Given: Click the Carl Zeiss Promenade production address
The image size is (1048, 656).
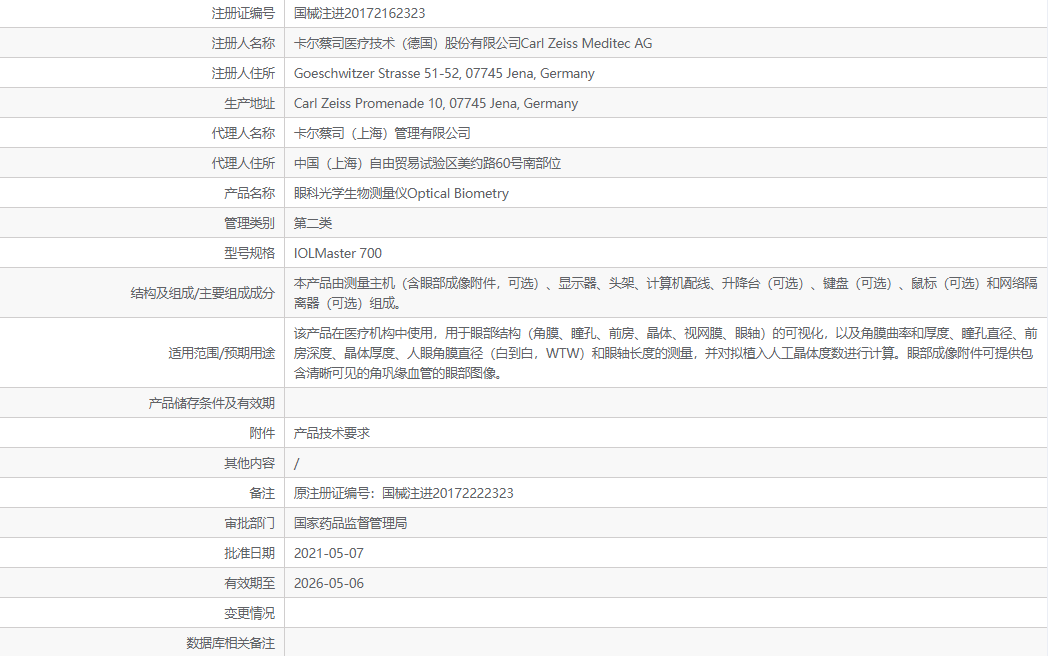Looking at the screenshot, I should tap(435, 103).
